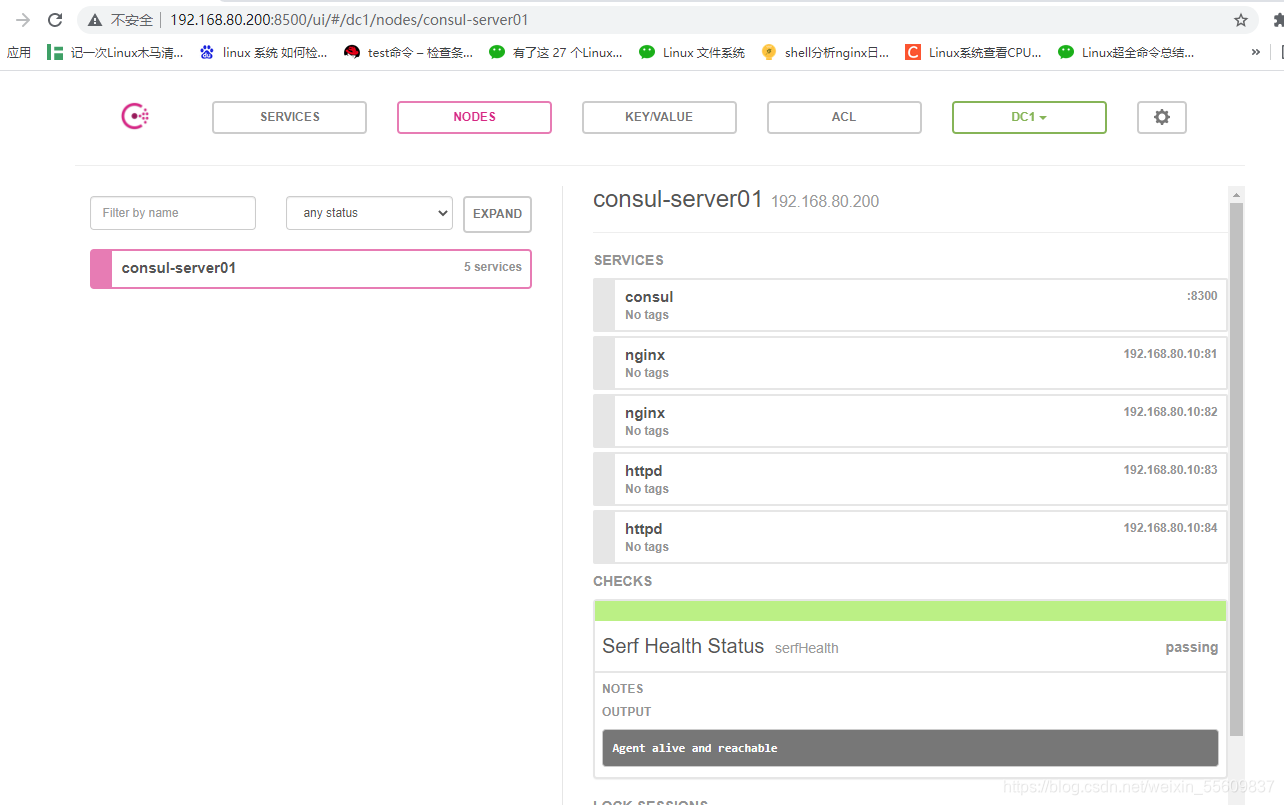Click the scrollbar up arrow

(1236, 195)
